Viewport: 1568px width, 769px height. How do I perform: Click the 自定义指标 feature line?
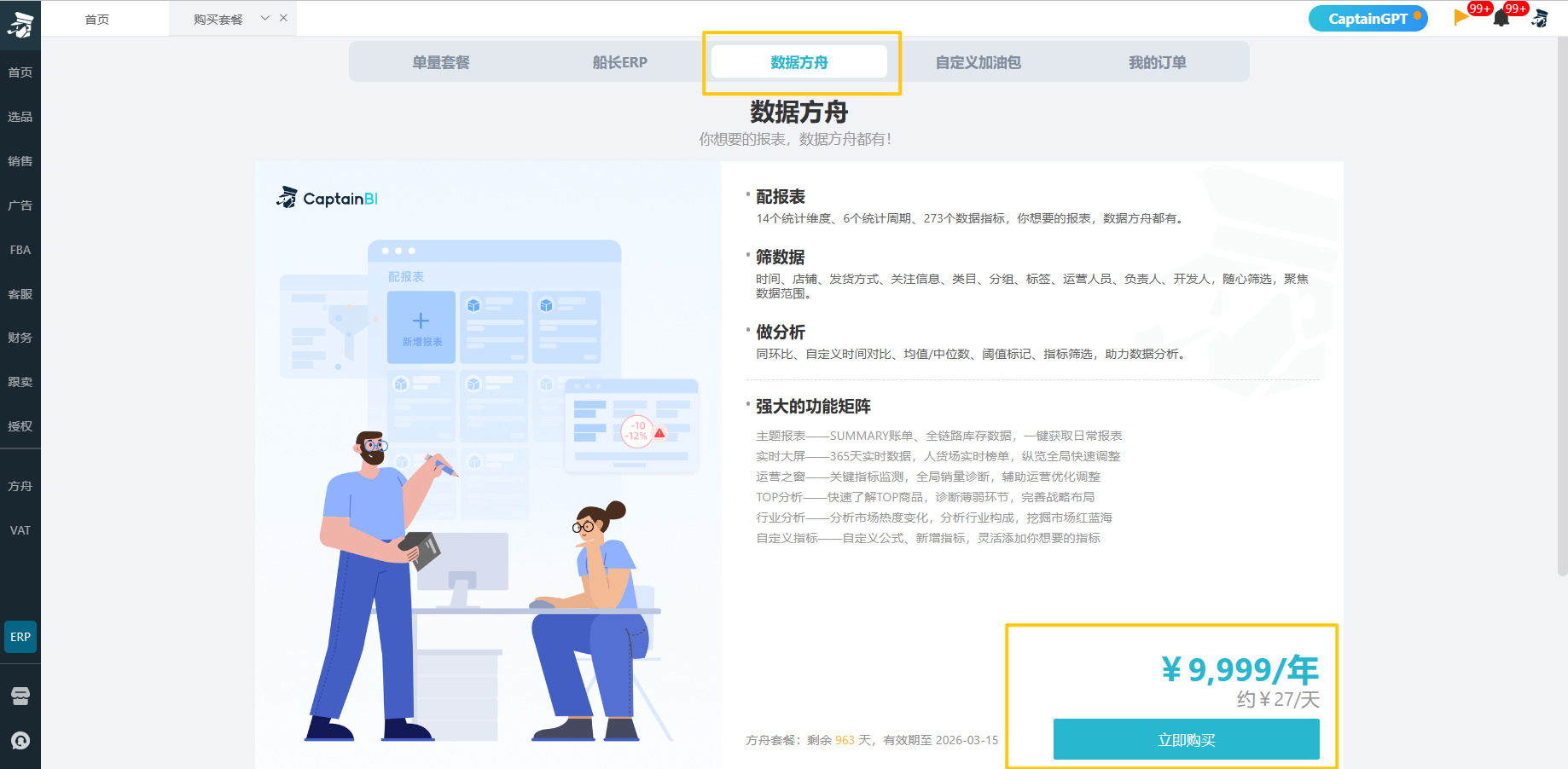928,538
